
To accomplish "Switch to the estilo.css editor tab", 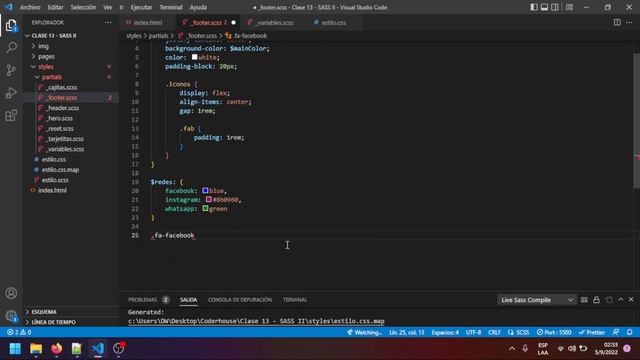I will click(x=333, y=22).
